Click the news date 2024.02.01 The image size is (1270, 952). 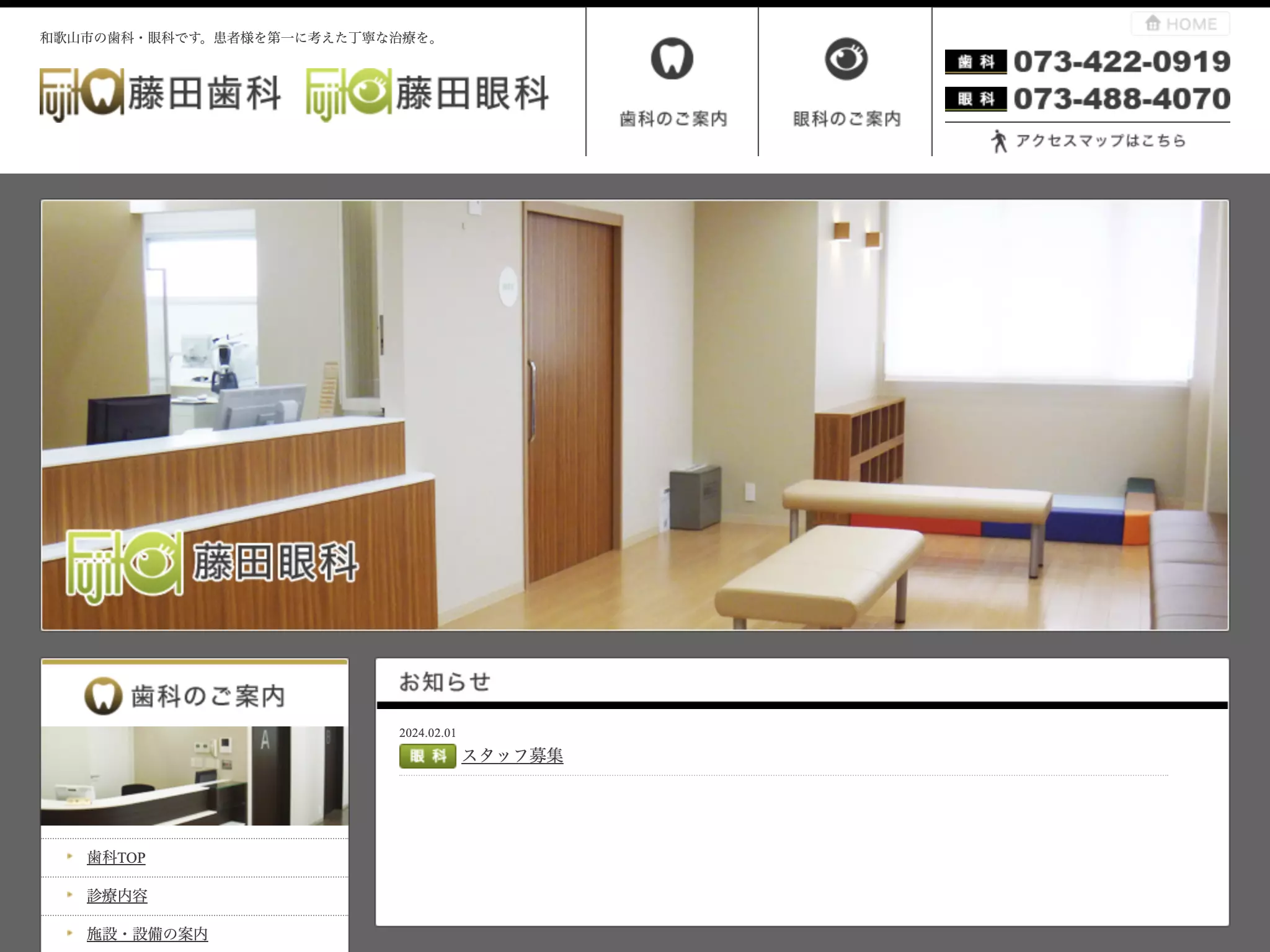(x=427, y=733)
